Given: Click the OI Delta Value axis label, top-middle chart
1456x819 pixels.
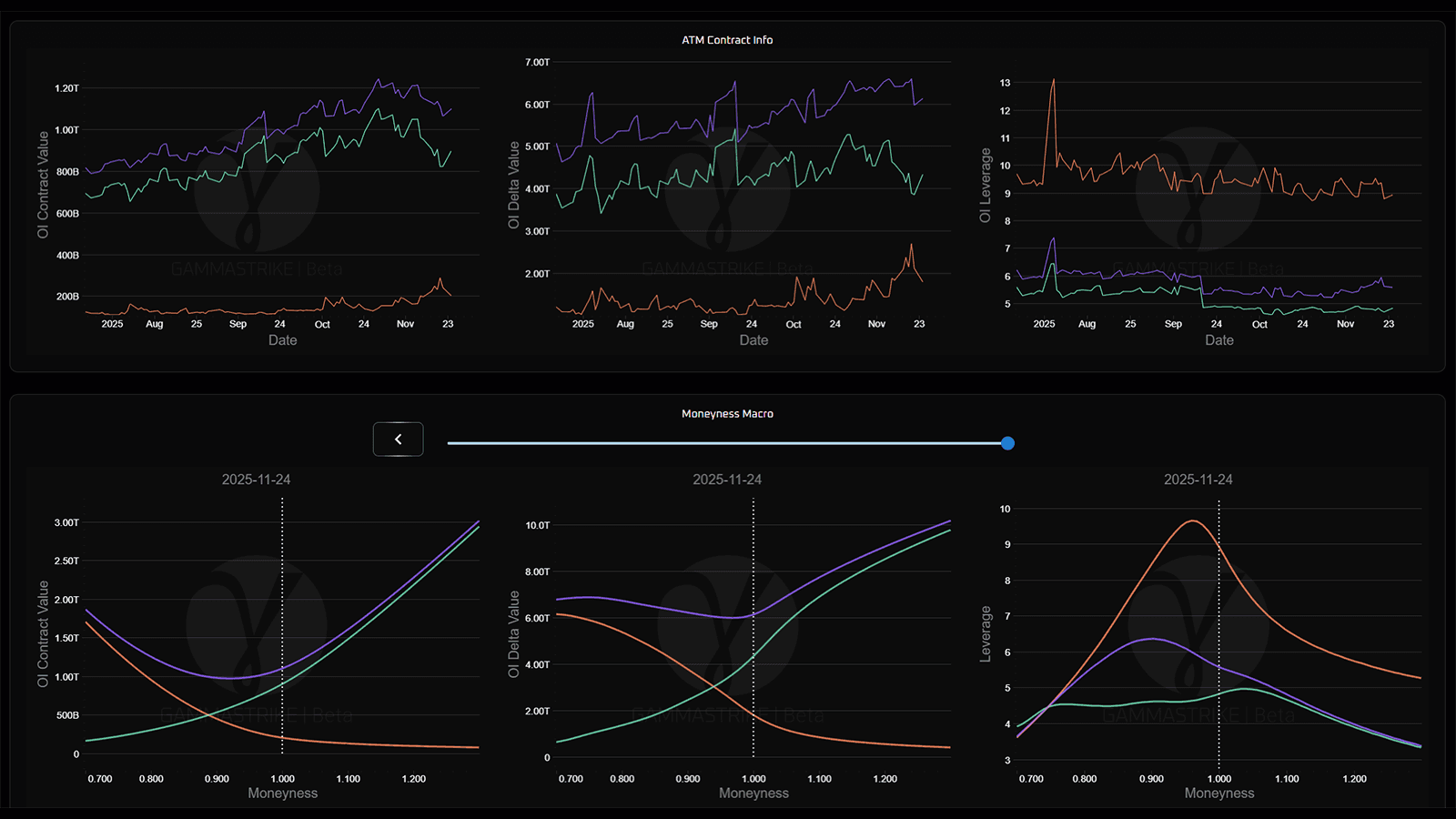Looking at the screenshot, I should 514,185.
